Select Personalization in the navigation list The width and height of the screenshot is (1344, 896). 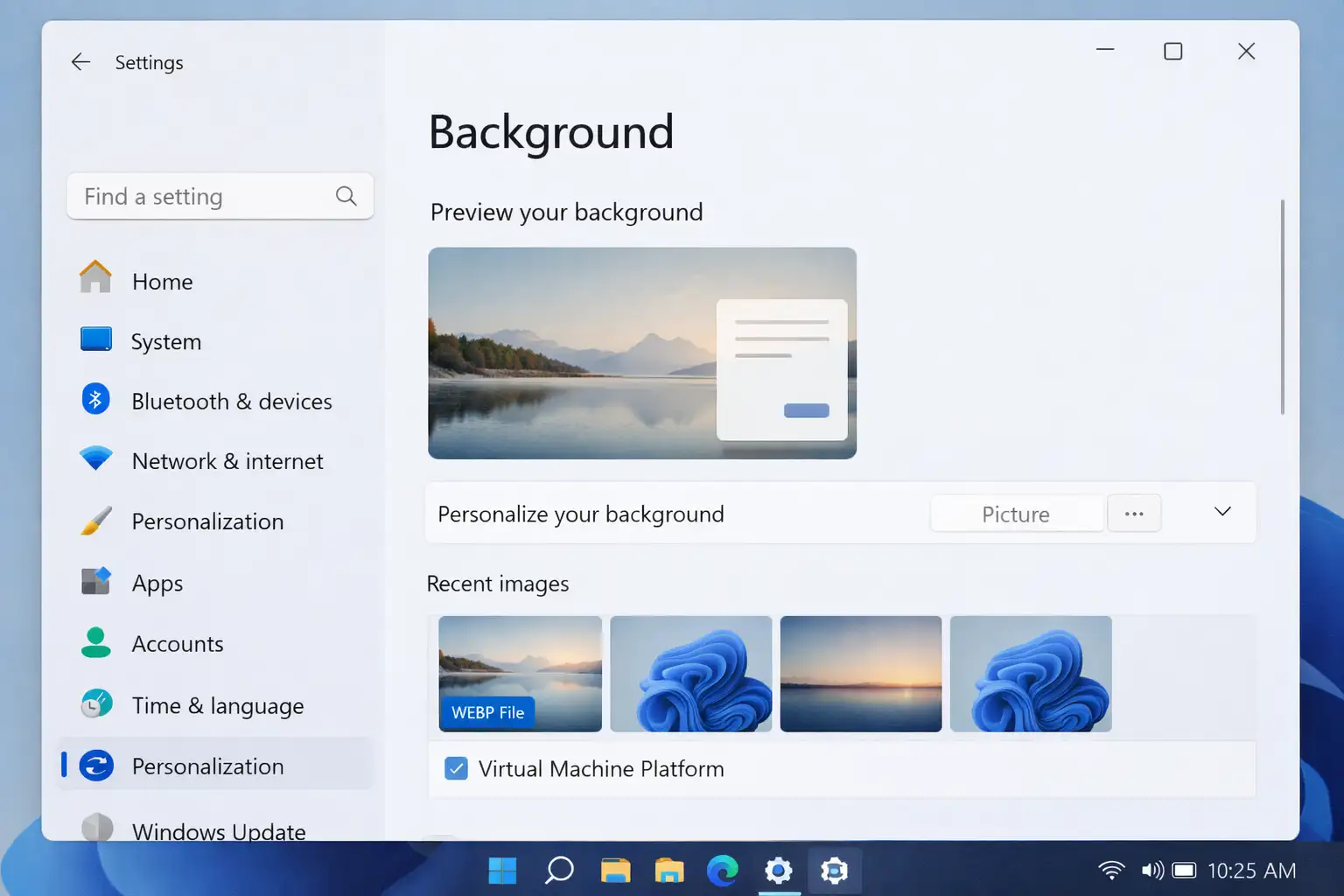[207, 766]
